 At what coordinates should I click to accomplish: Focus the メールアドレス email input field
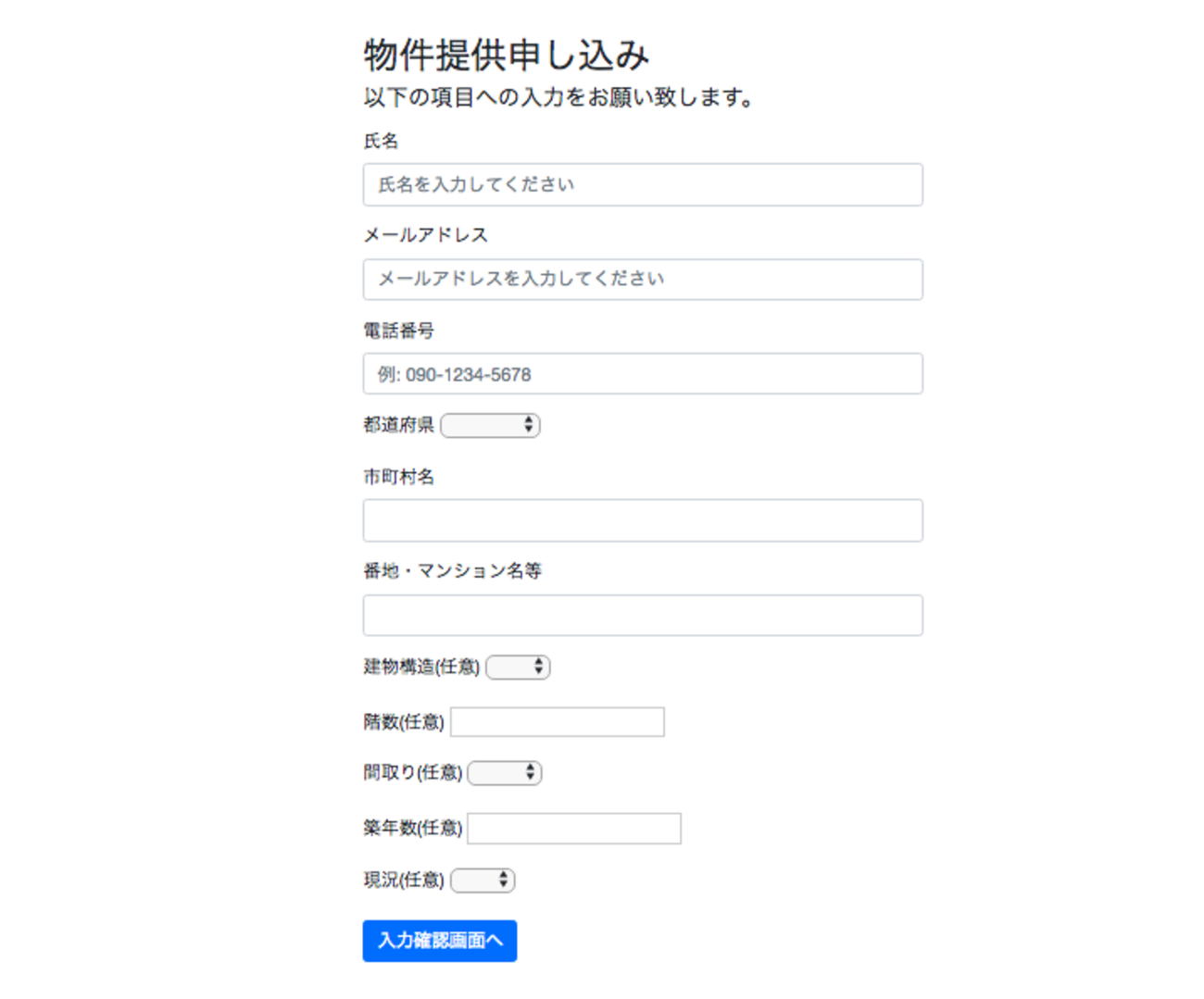pyautogui.click(x=643, y=280)
